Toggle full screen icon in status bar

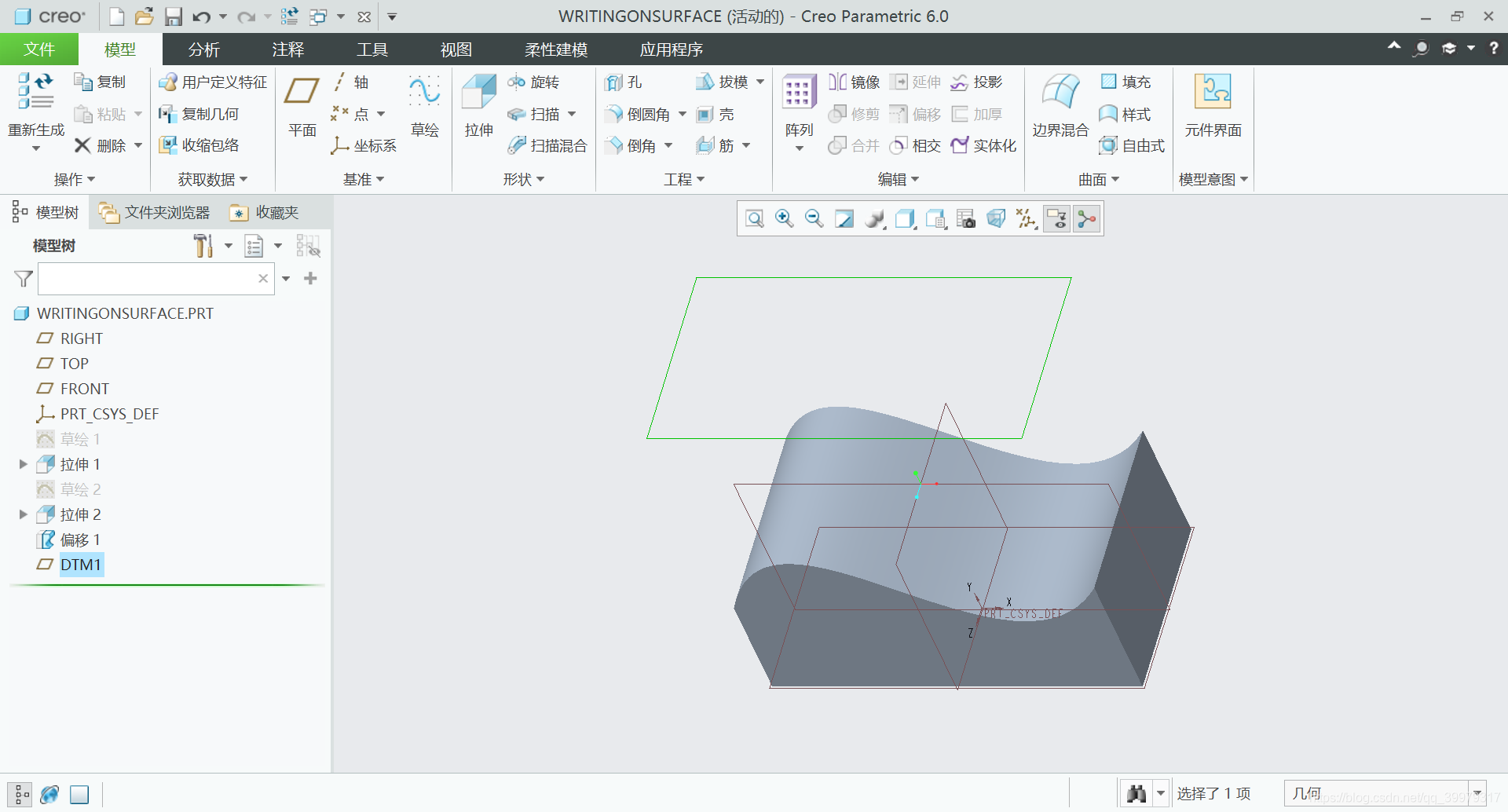click(79, 795)
